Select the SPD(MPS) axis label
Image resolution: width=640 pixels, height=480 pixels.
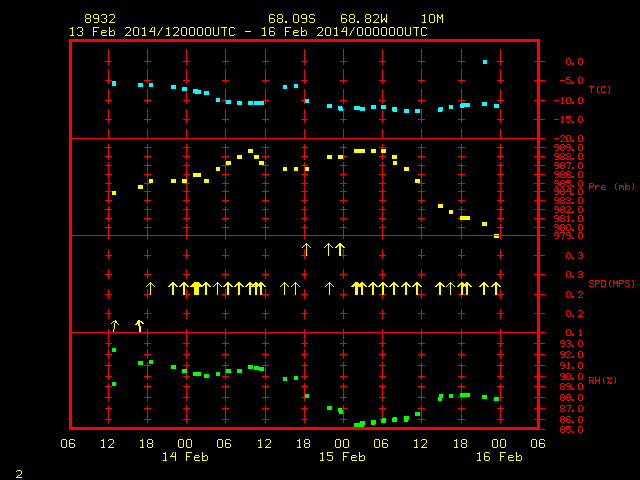tap(611, 283)
